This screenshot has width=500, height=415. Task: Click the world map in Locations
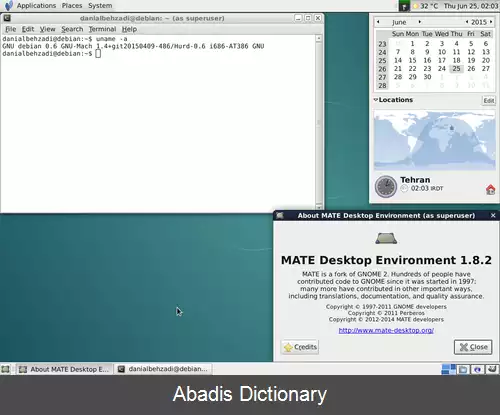(434, 140)
